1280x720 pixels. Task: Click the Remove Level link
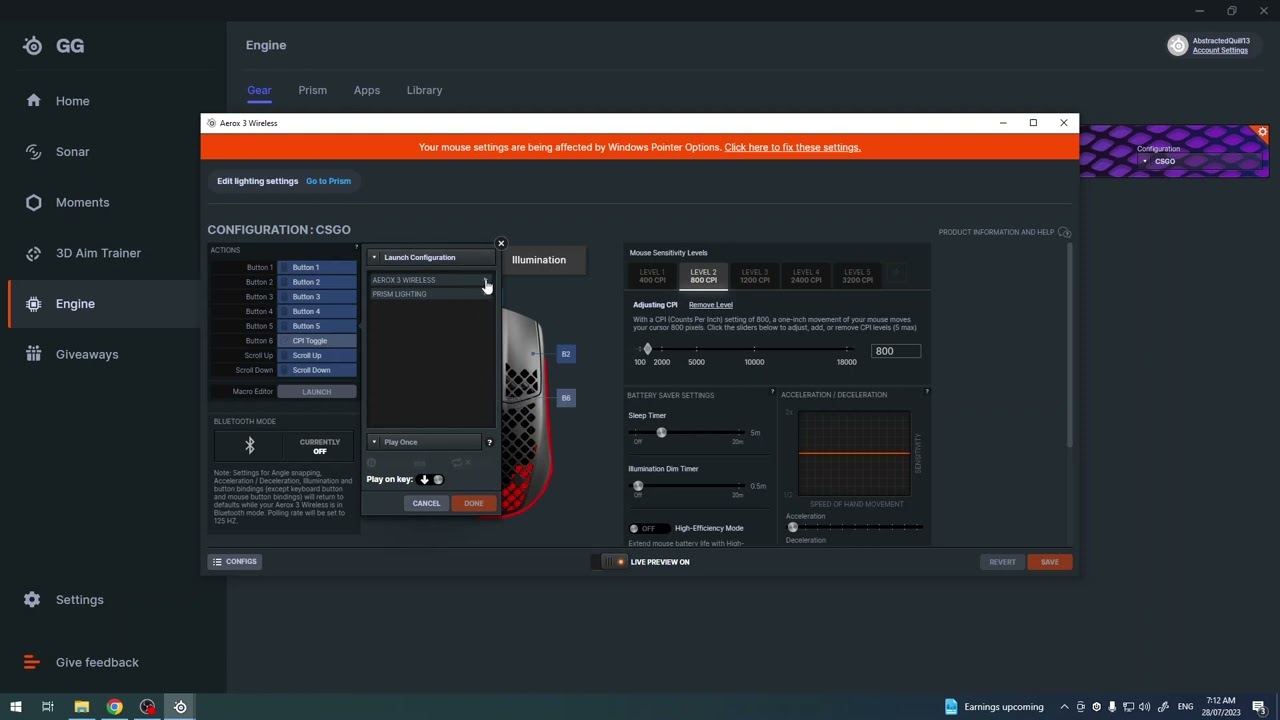pos(711,305)
